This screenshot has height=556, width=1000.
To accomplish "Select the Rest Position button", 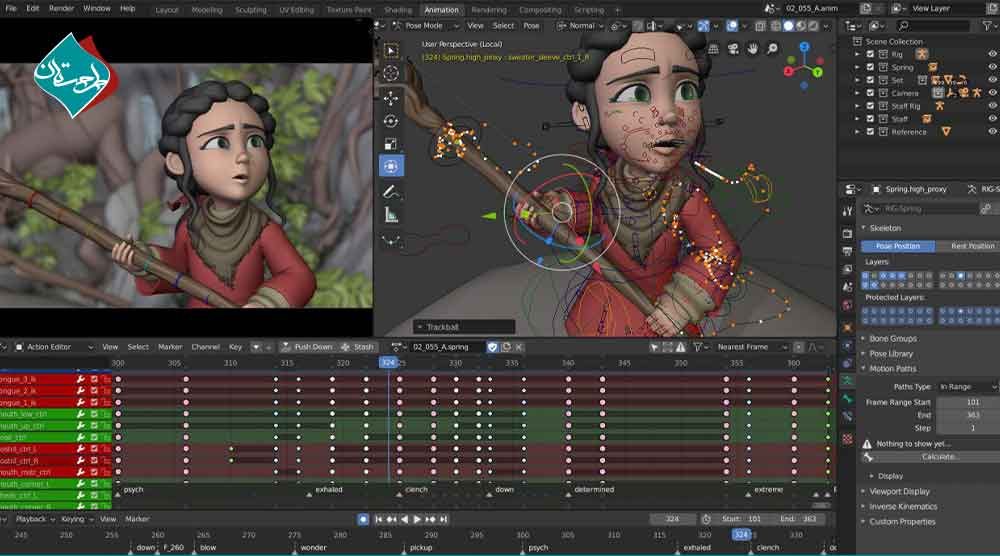I will point(967,246).
